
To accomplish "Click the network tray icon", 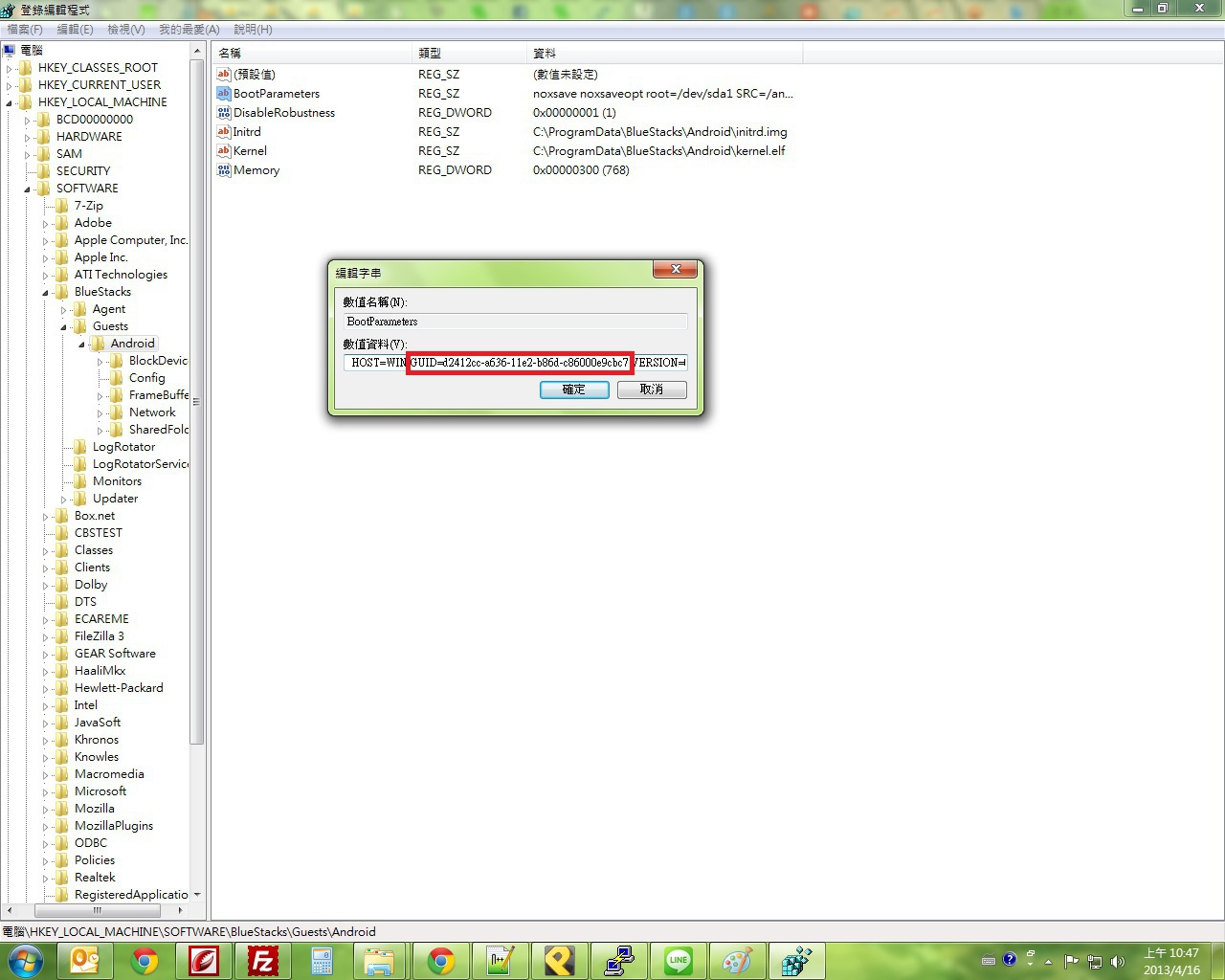I will pos(1094,961).
